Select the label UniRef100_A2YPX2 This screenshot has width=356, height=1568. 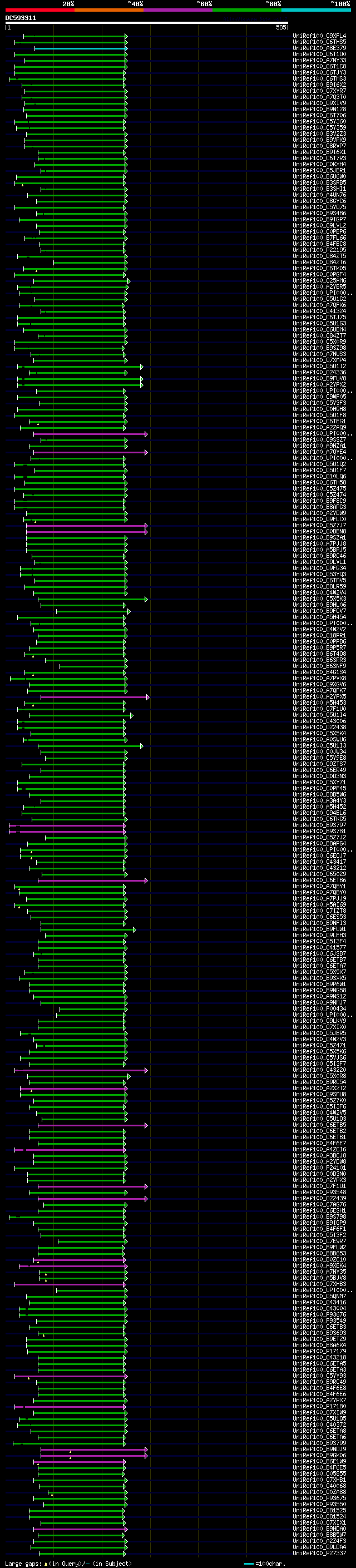[319, 385]
